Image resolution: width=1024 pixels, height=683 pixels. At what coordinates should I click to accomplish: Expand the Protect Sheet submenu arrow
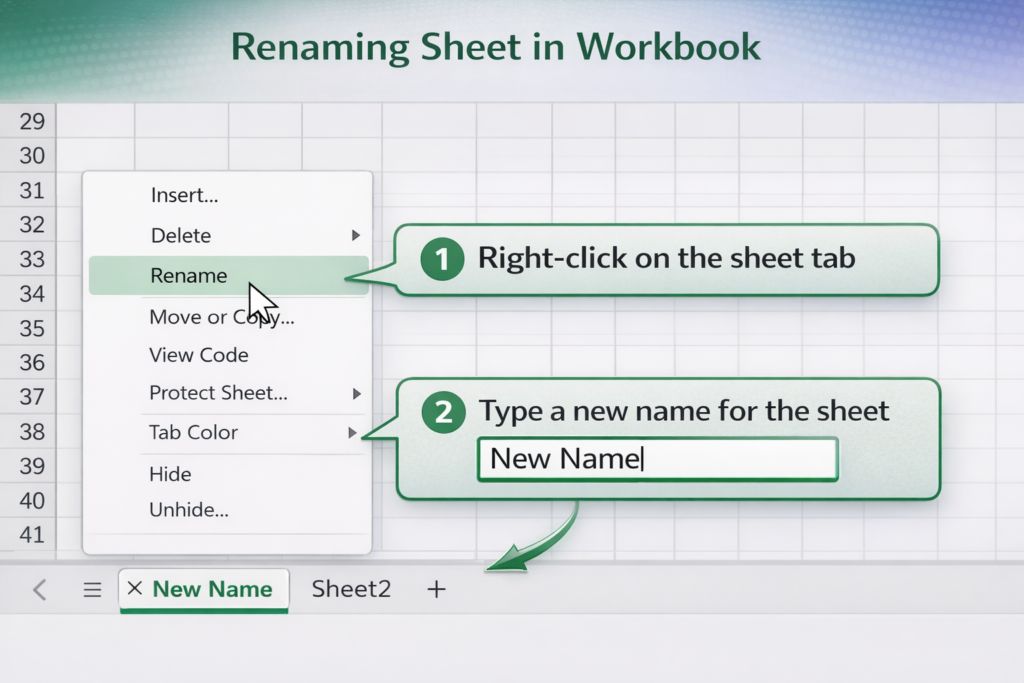pos(357,393)
